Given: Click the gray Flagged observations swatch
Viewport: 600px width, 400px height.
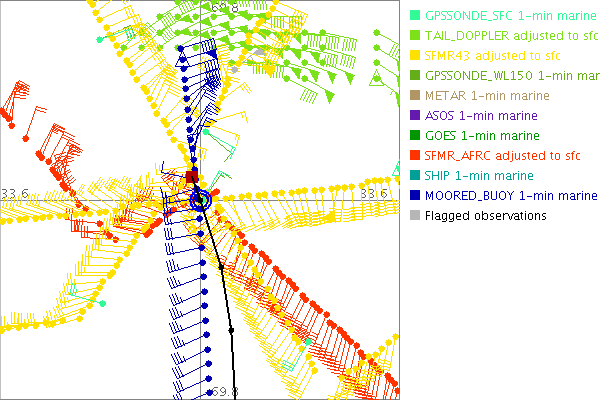Looking at the screenshot, I should (414, 216).
